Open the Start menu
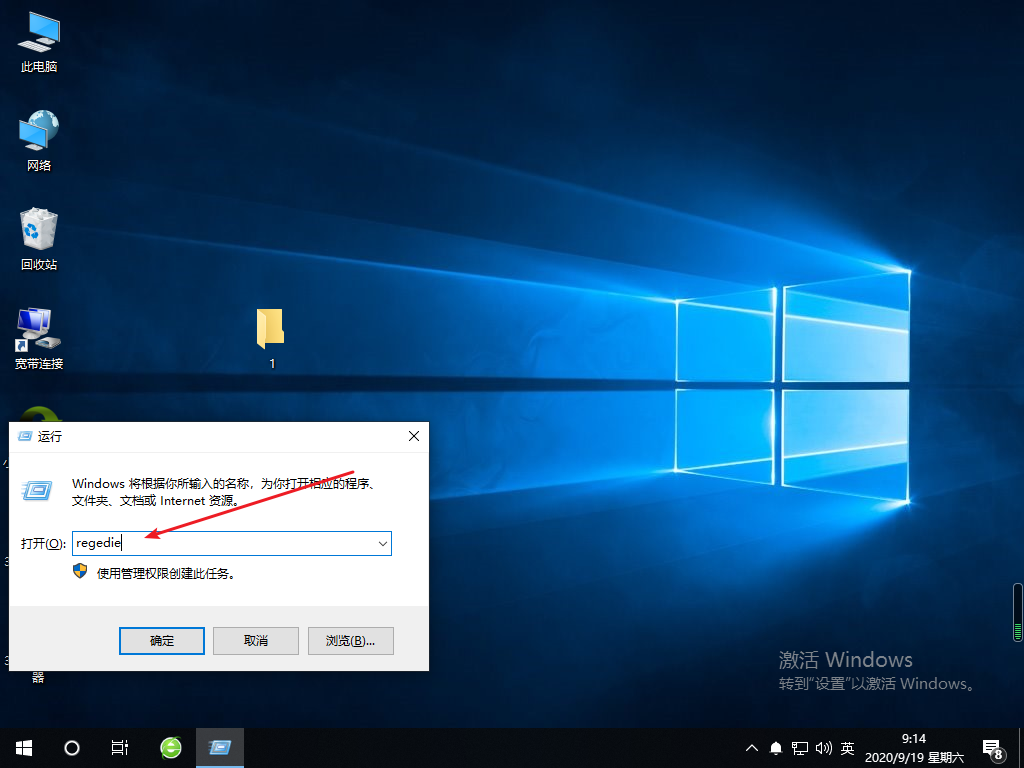The width and height of the screenshot is (1024, 768). click(x=23, y=747)
